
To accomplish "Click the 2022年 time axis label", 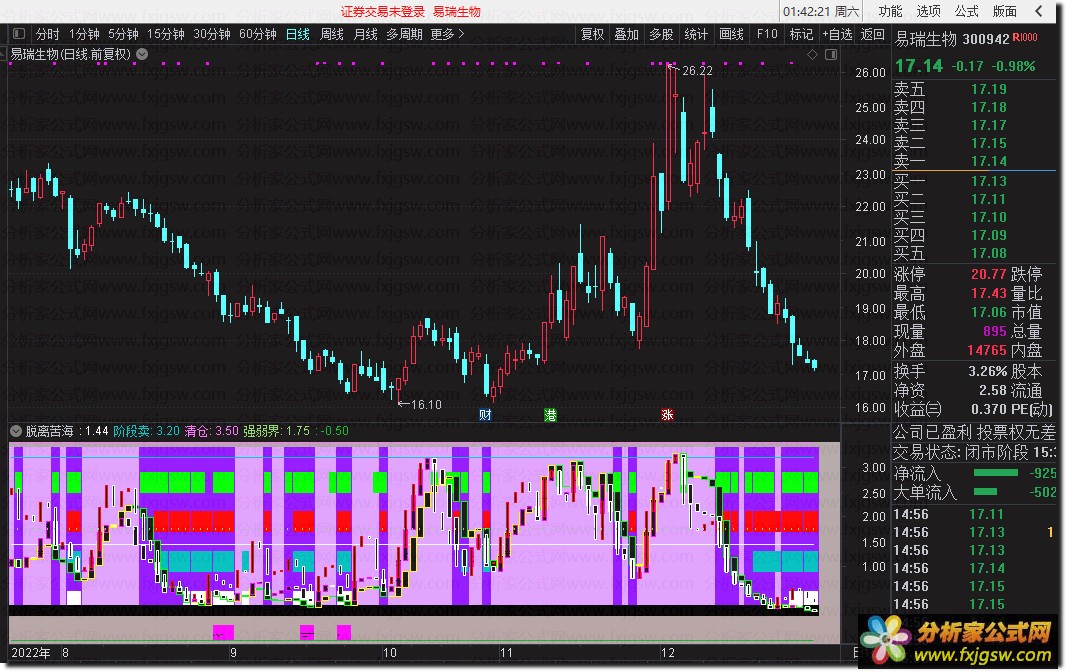I will (x=31, y=653).
